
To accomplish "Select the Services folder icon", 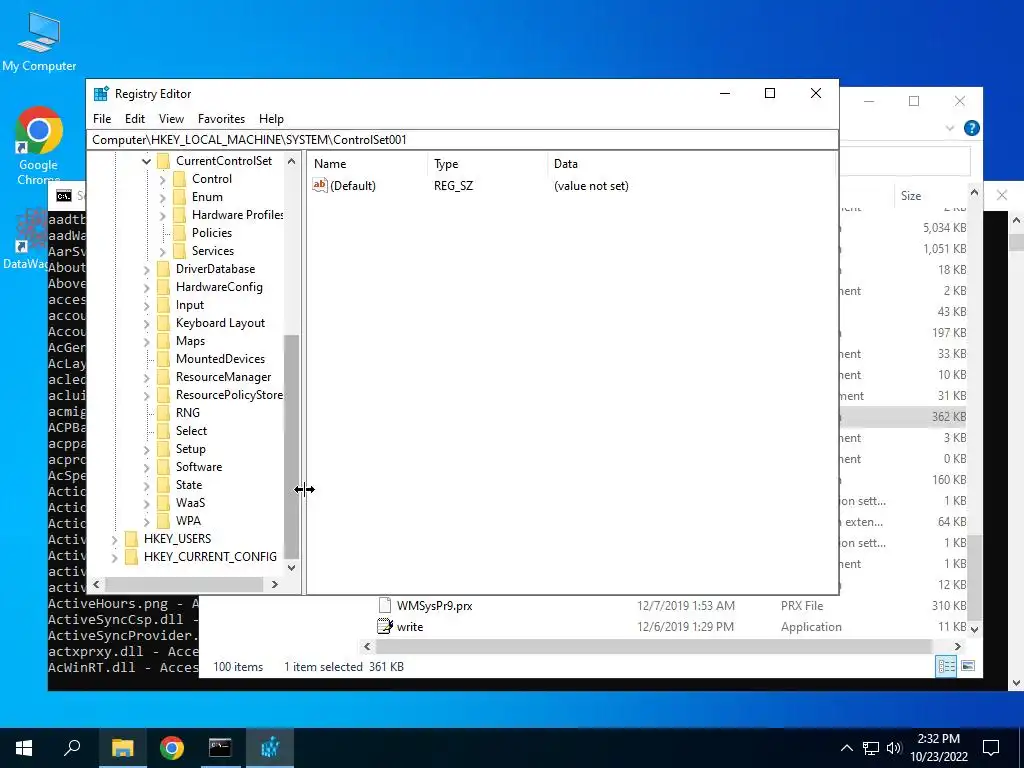I will (x=180, y=251).
